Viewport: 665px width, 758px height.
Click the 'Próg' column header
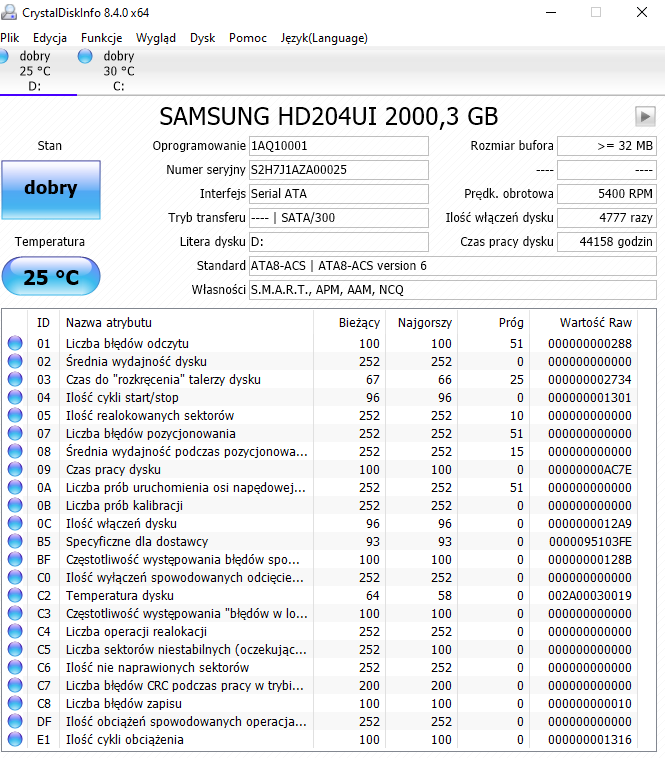pos(511,322)
